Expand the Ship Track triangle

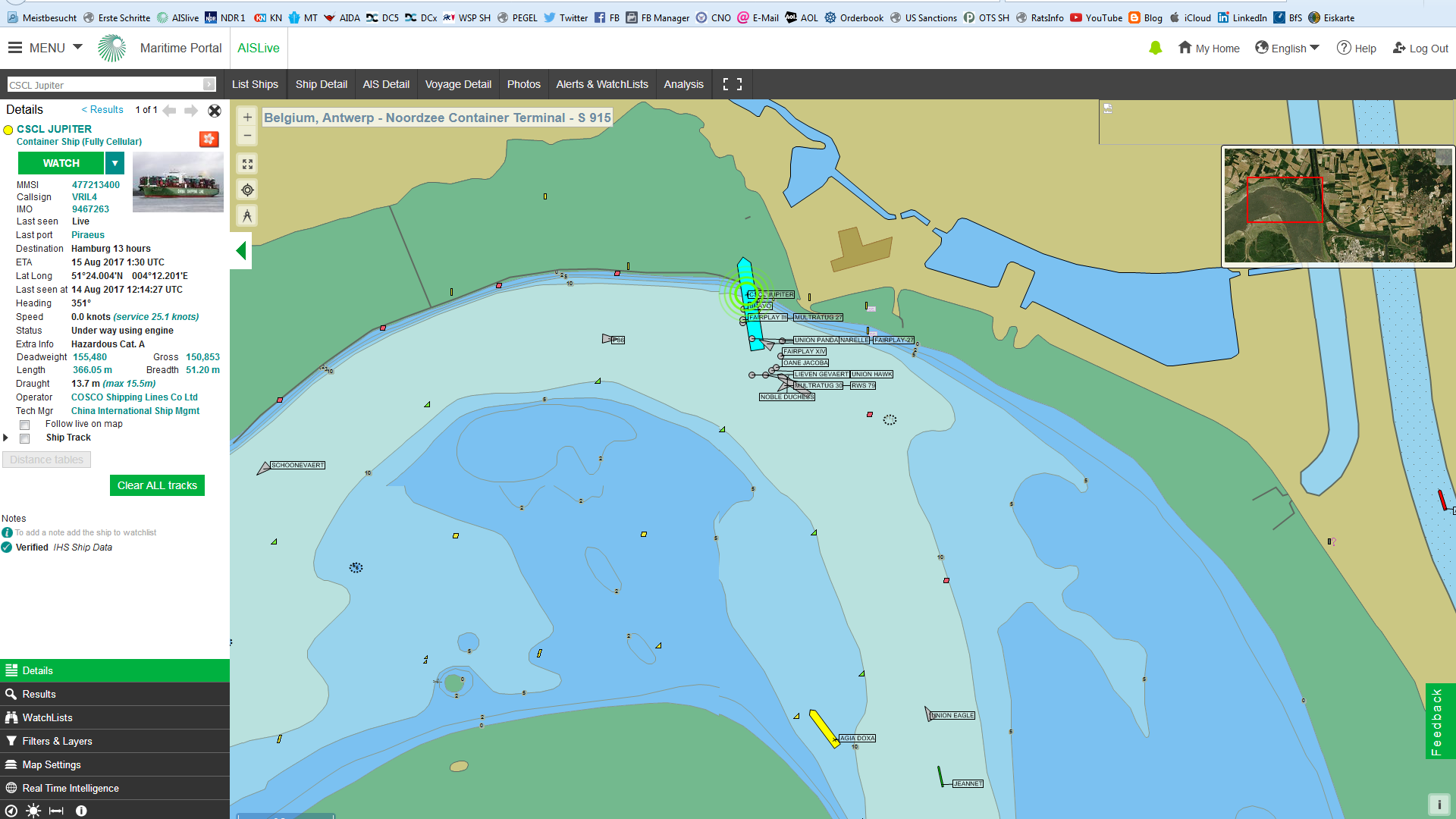pos(6,438)
